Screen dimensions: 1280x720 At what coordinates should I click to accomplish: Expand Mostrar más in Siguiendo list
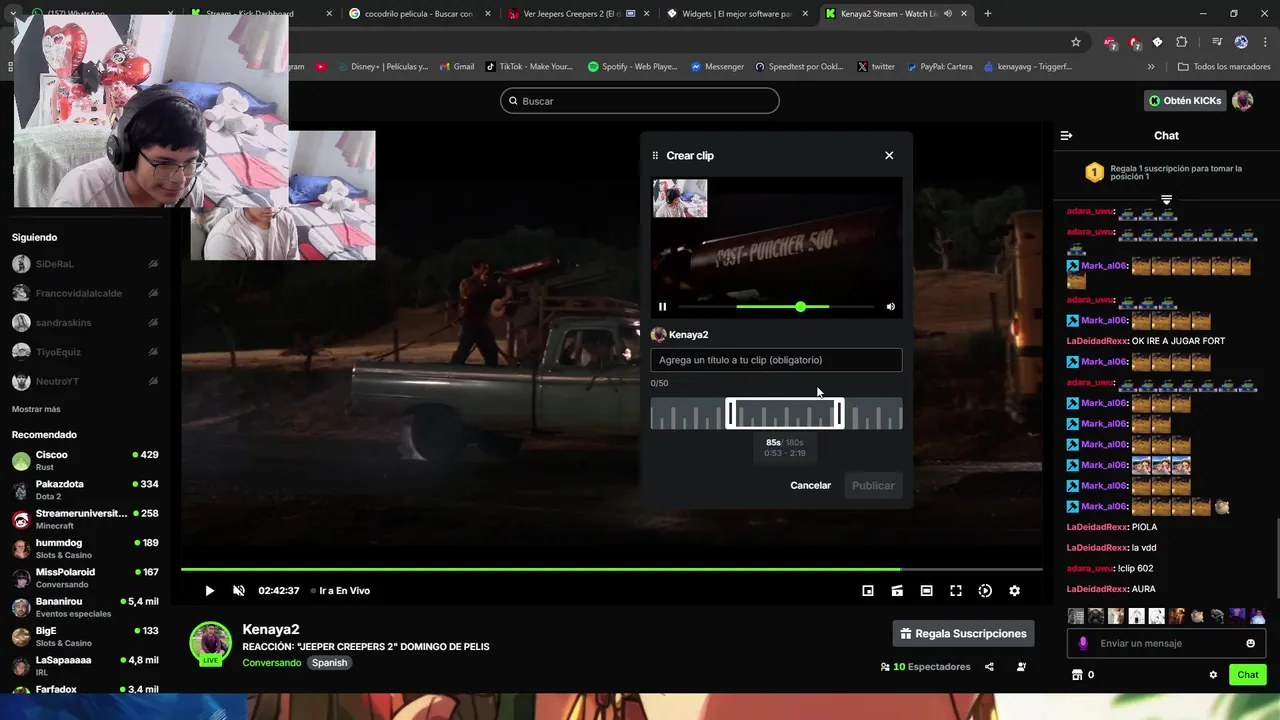point(36,409)
